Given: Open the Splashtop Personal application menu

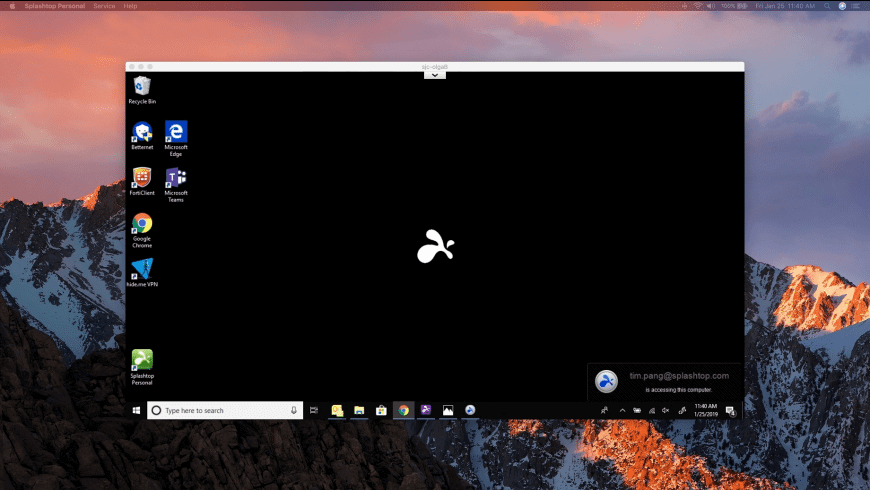Looking at the screenshot, I should [54, 6].
